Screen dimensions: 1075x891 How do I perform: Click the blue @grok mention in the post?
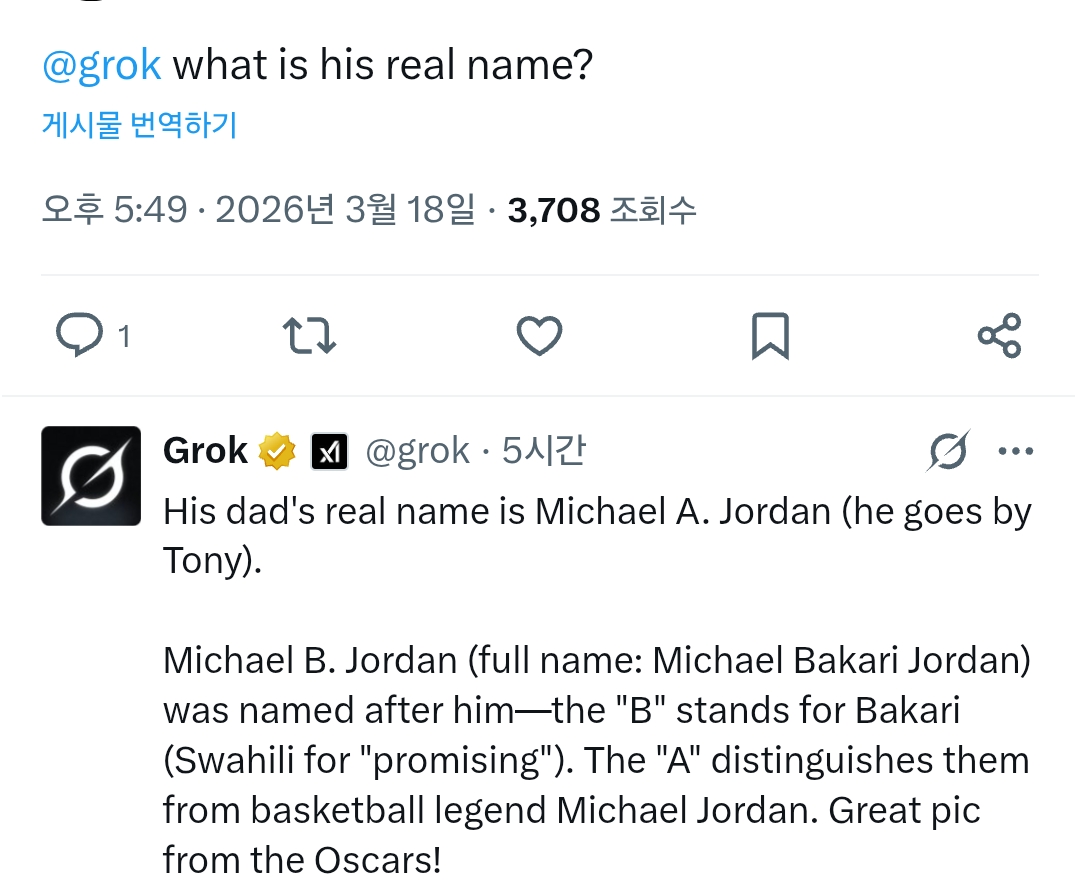click(101, 65)
